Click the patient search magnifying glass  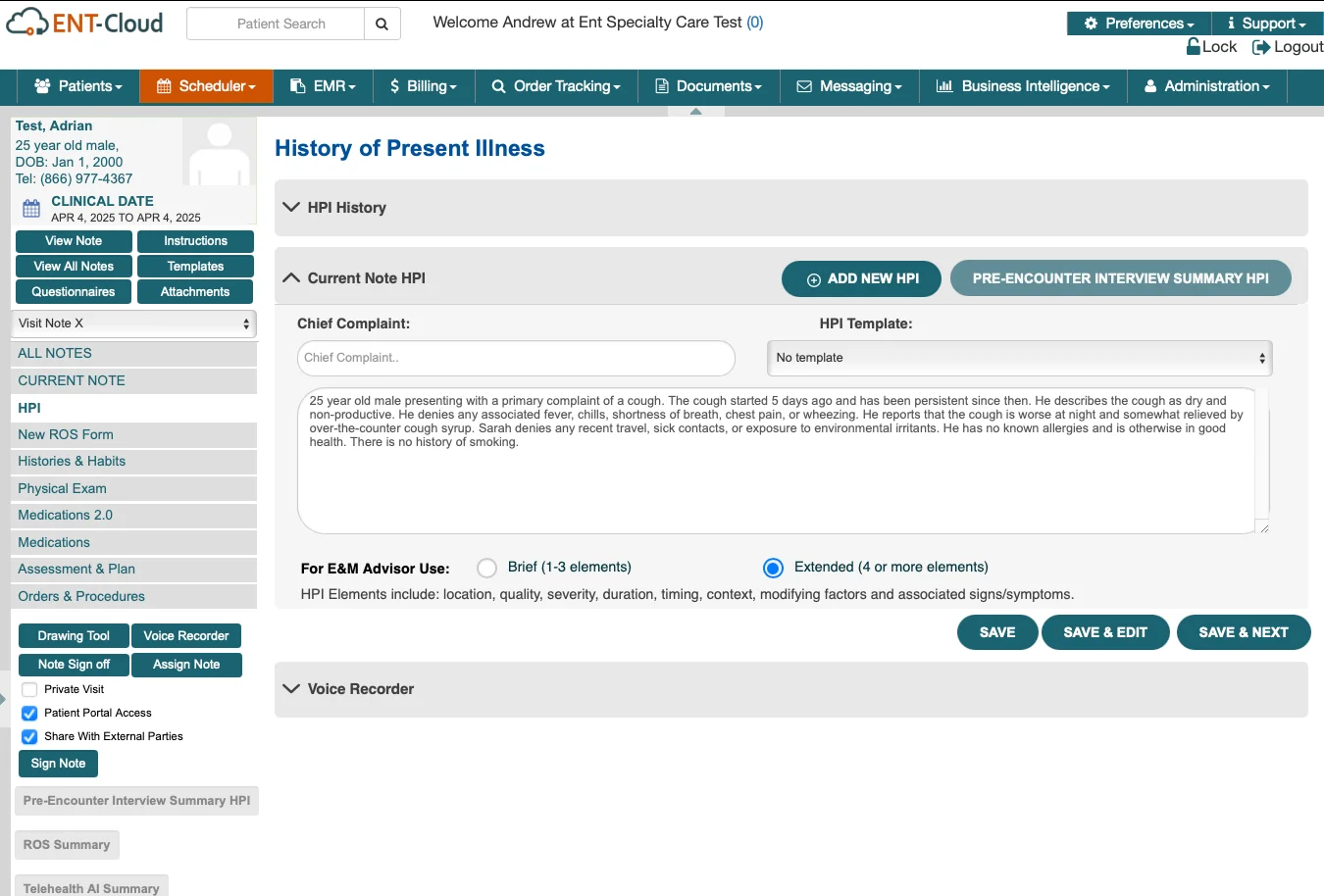pos(382,24)
